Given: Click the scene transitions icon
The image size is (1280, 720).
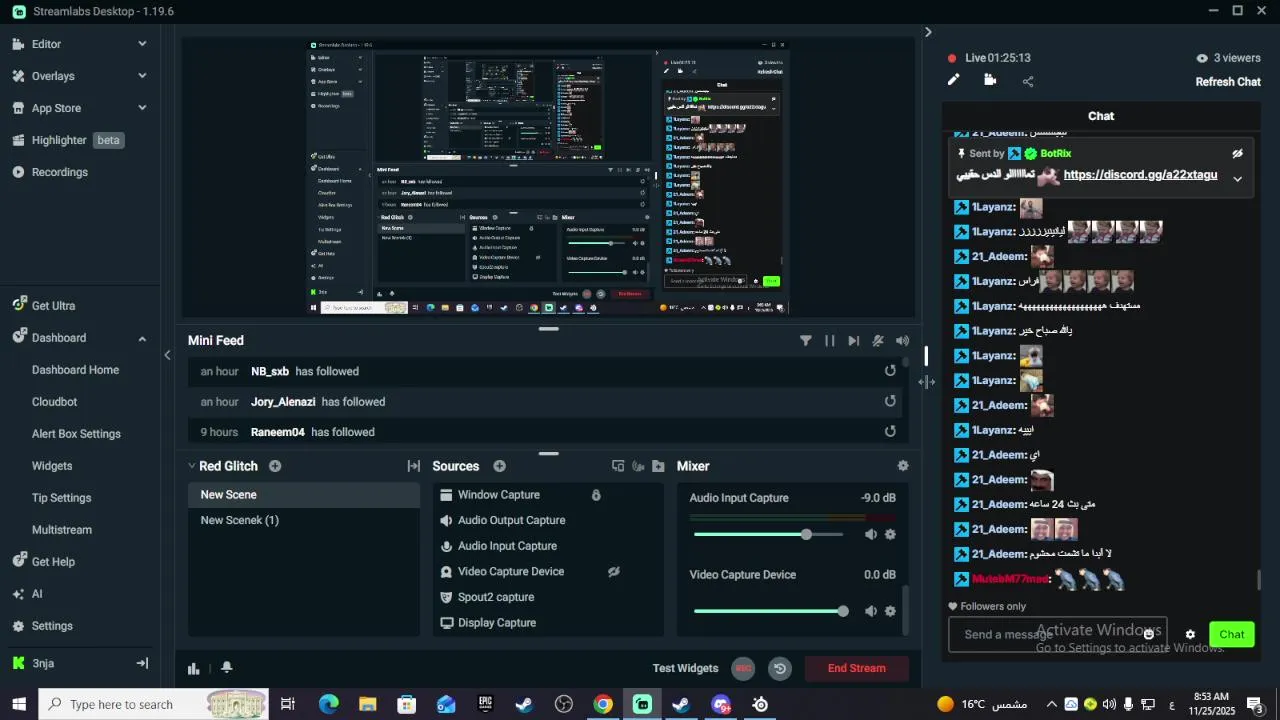Looking at the screenshot, I should coord(414,466).
